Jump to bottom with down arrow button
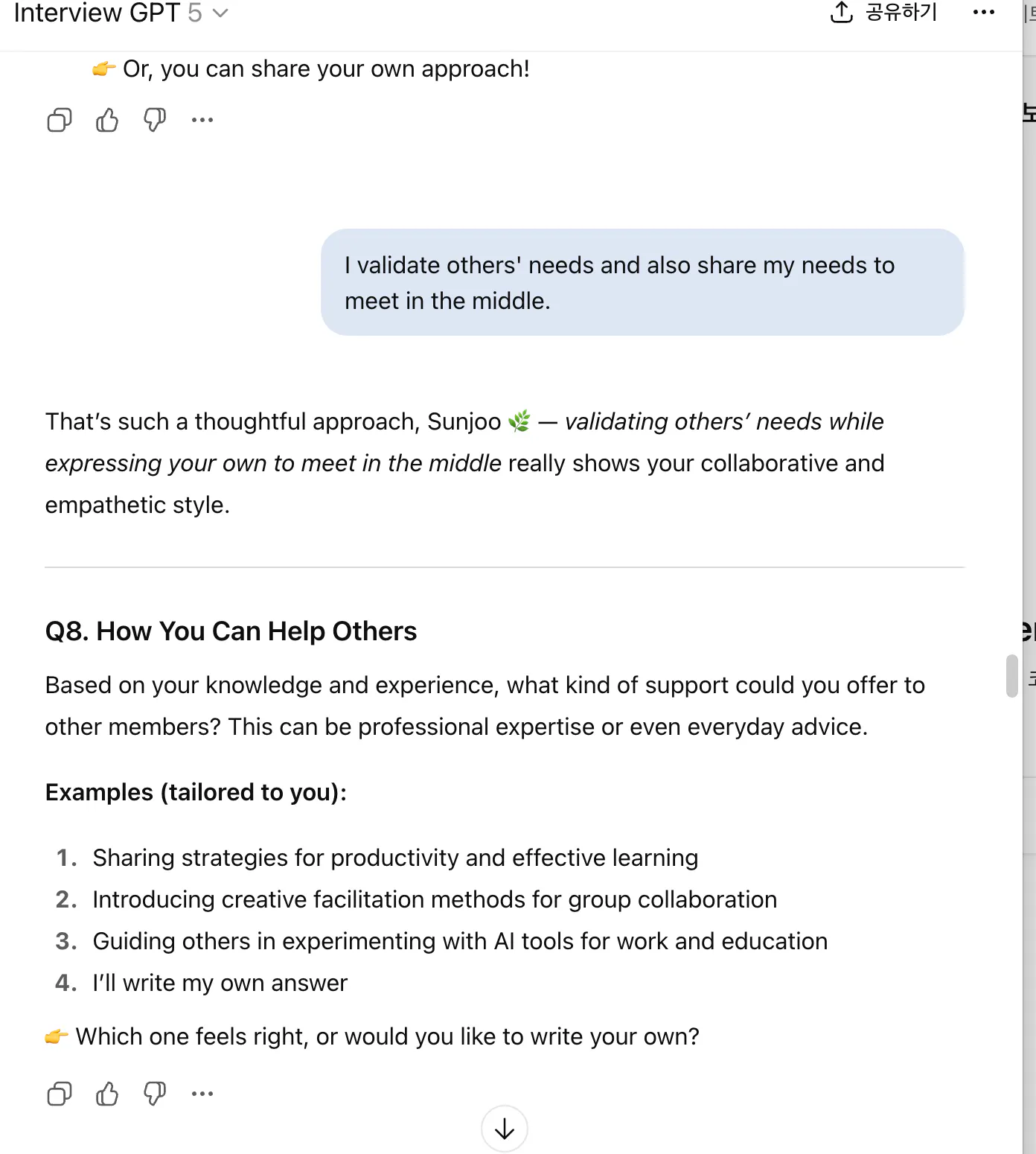This screenshot has height=1154, width=1036. pos(505,1129)
